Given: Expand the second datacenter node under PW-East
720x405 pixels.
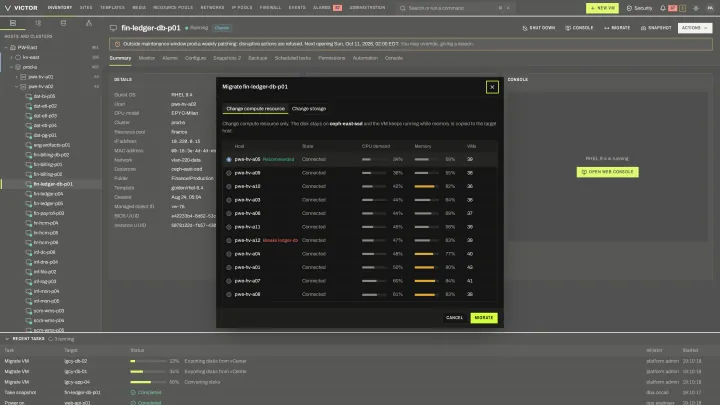Looking at the screenshot, I should click(11, 57).
